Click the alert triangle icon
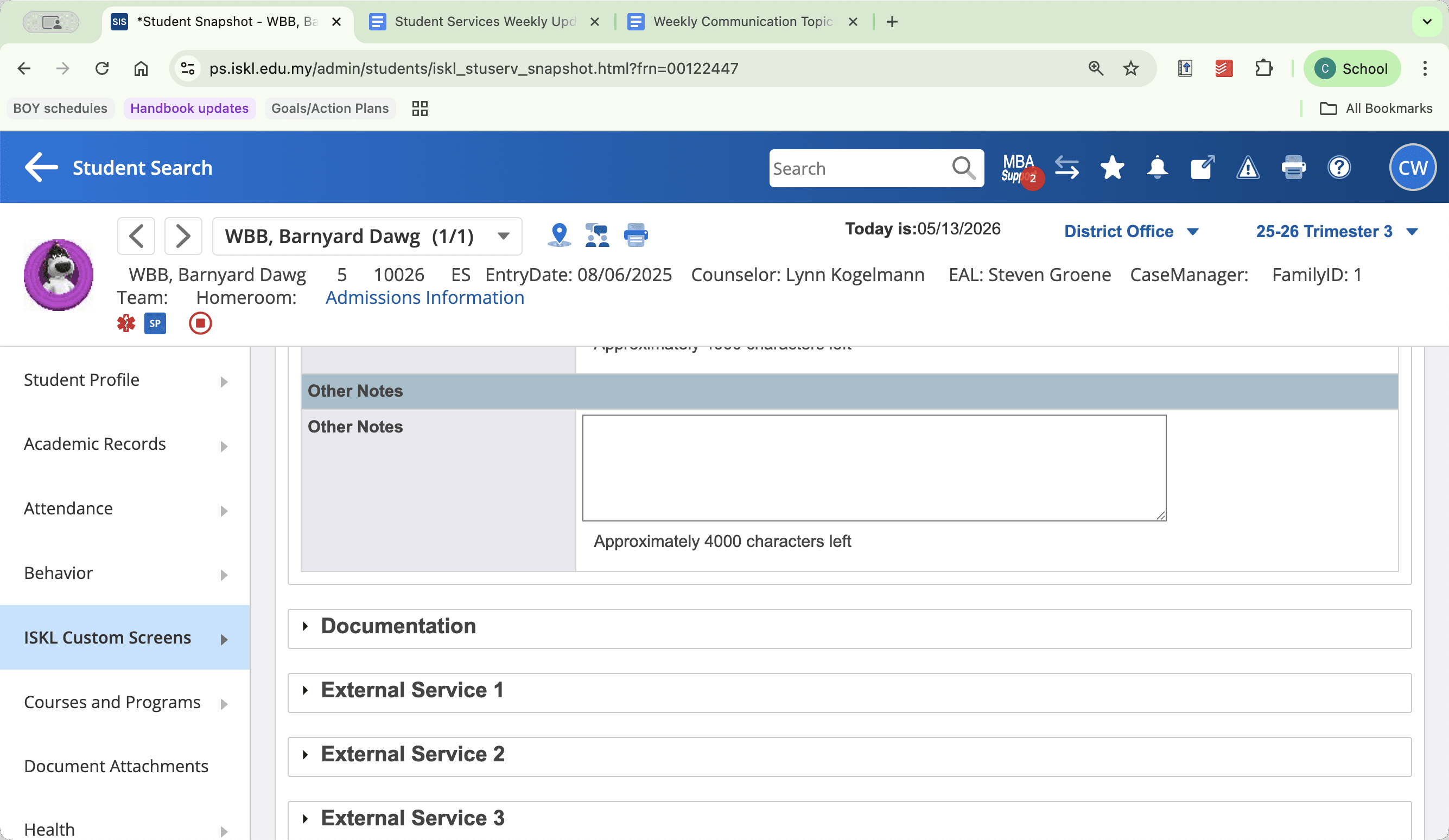The width and height of the screenshot is (1449, 840). point(1248,168)
